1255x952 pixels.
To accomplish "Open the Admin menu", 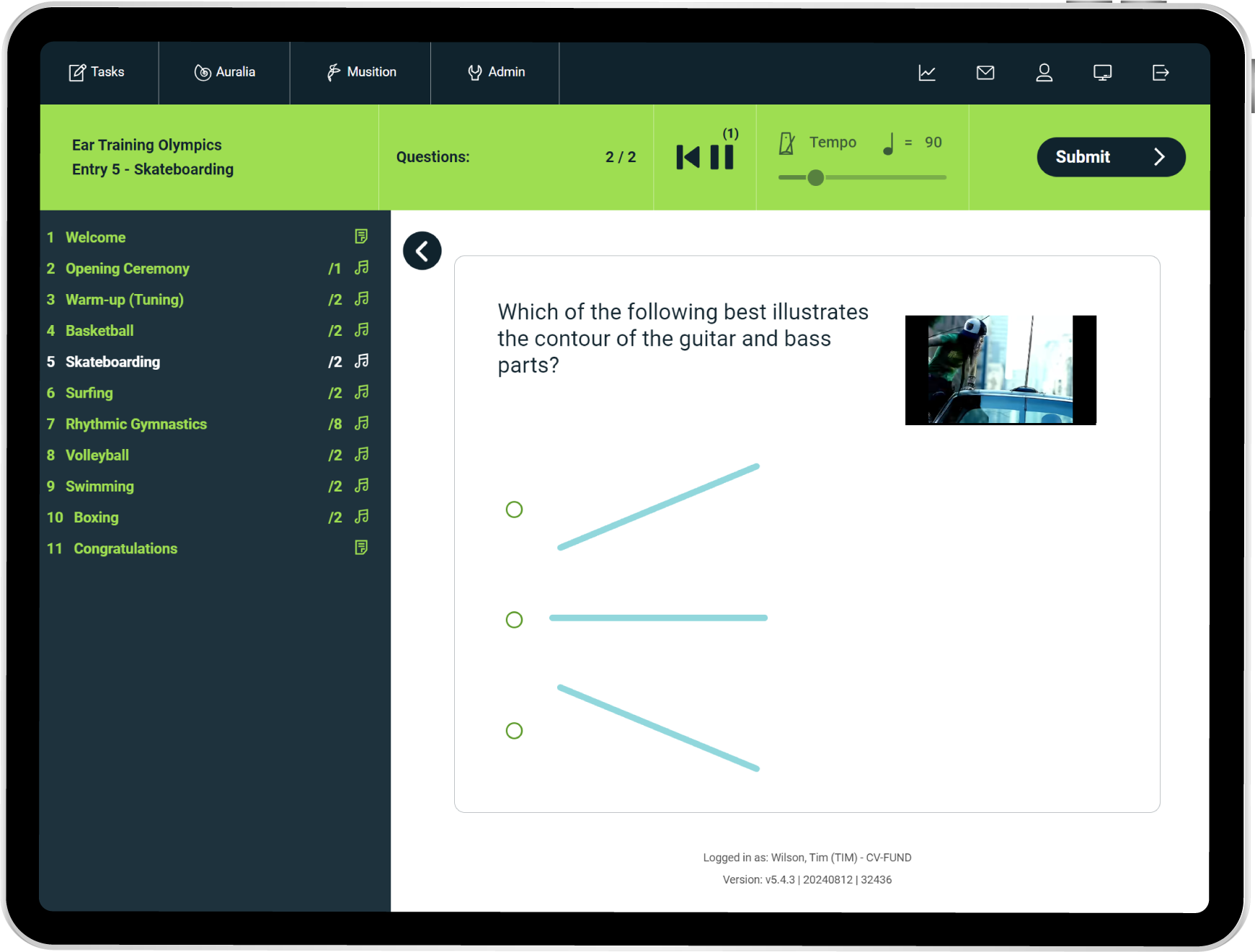I will click(496, 72).
